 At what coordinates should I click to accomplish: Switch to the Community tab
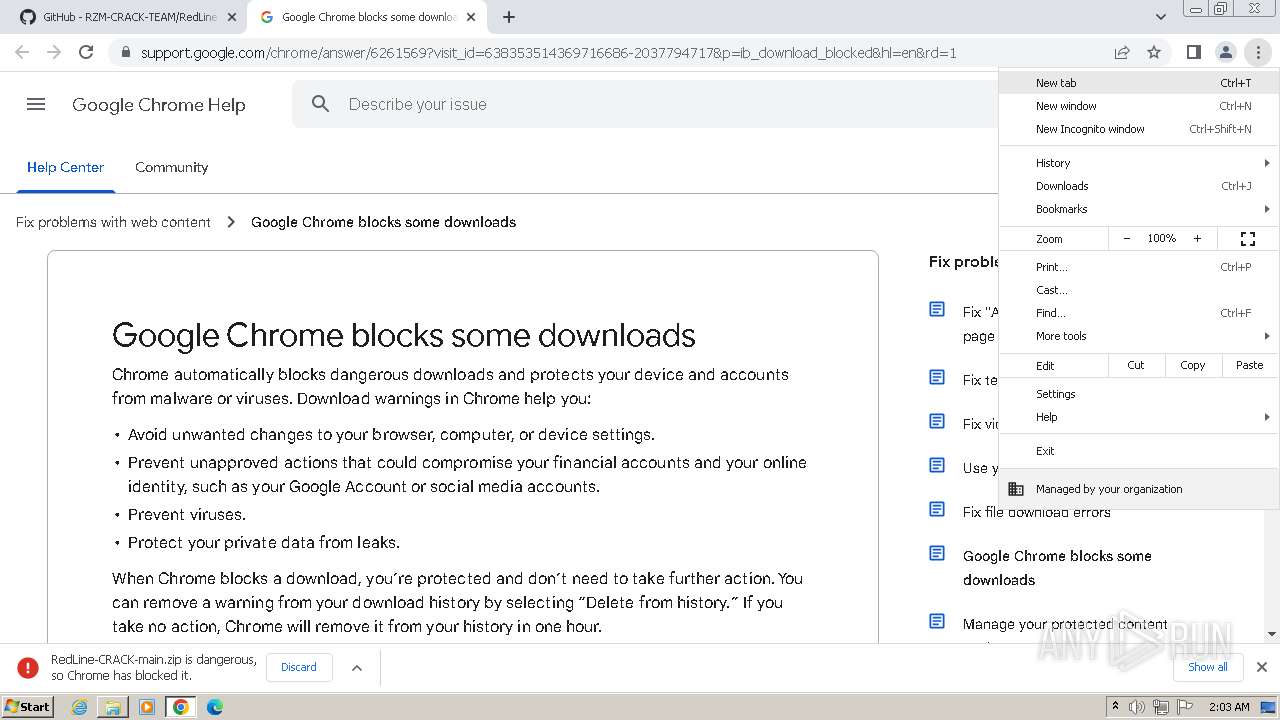point(172,167)
